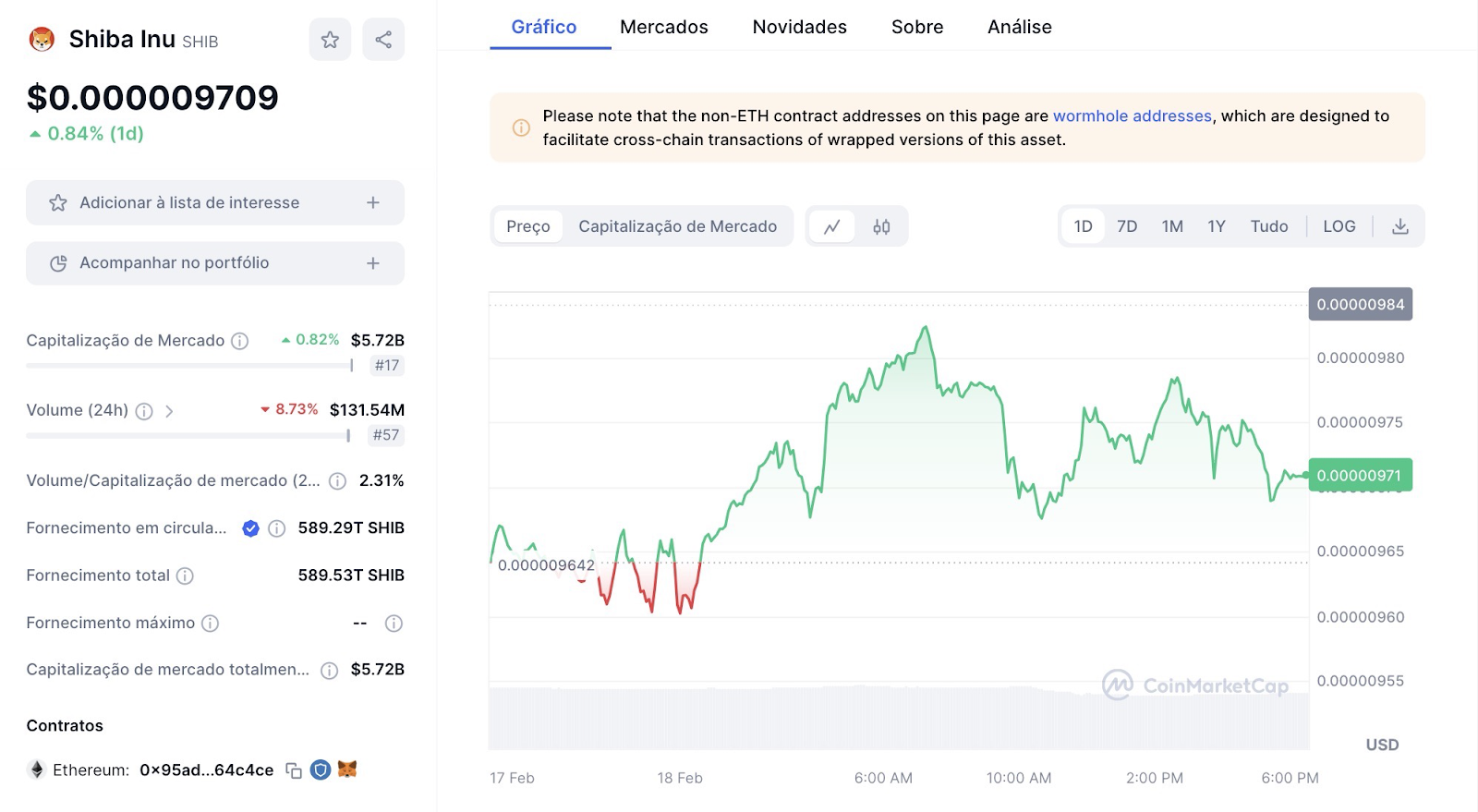Click Ethereum contract address 0×95ad...64c4ce
This screenshot has width=1478, height=812.
pyautogui.click(x=207, y=770)
